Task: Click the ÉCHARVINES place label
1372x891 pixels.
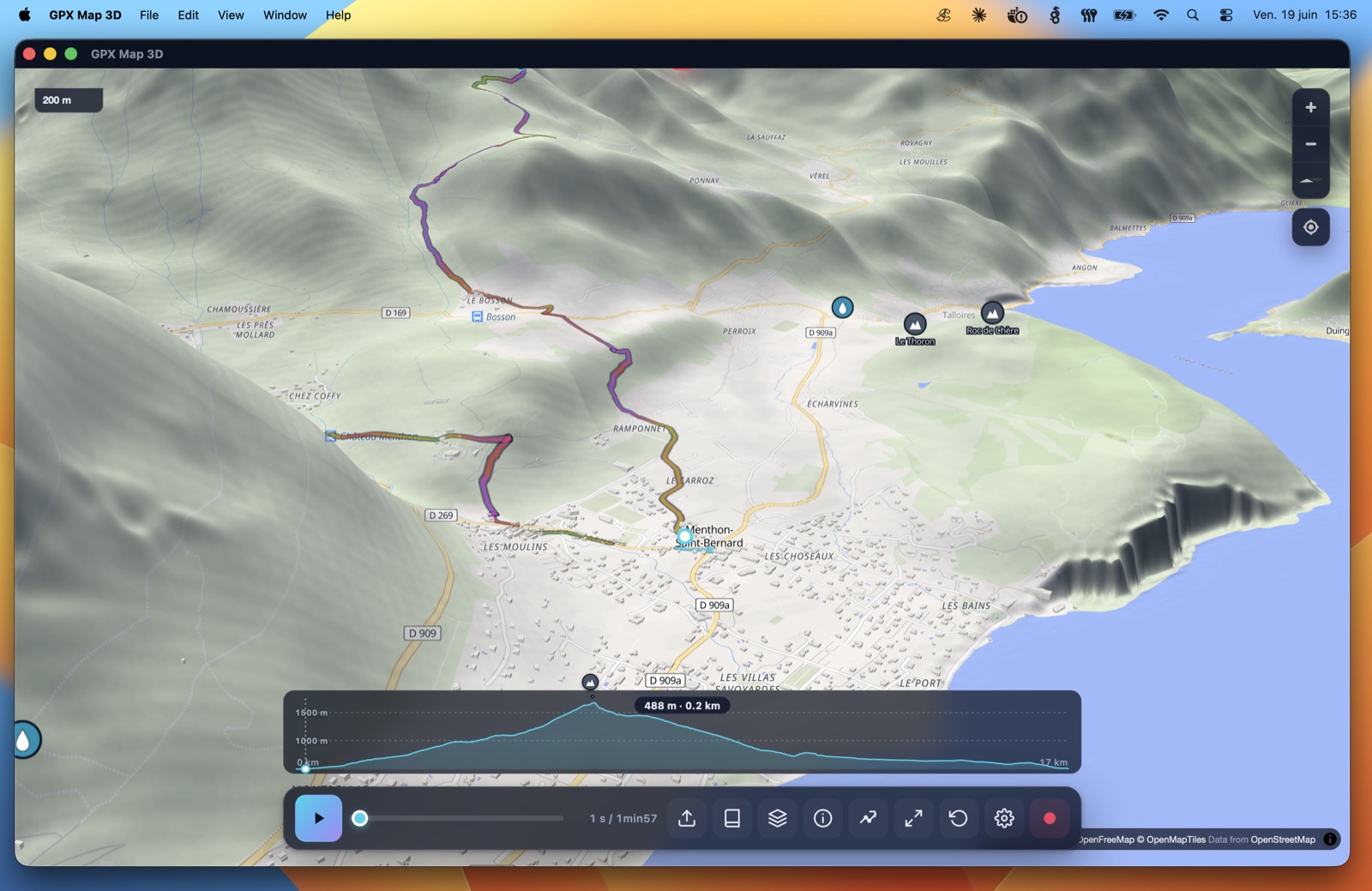Action: point(833,404)
